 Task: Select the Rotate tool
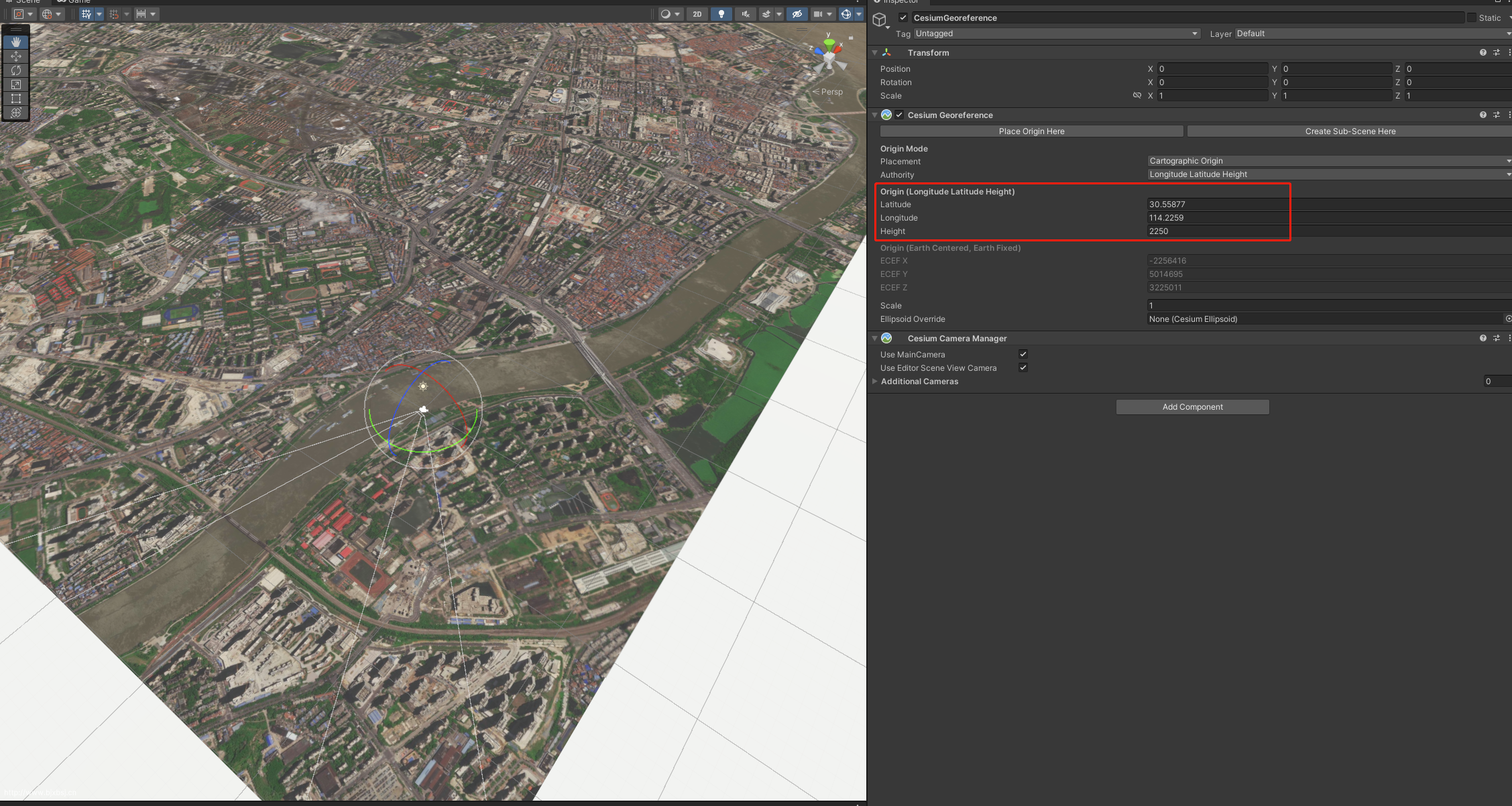coord(16,70)
